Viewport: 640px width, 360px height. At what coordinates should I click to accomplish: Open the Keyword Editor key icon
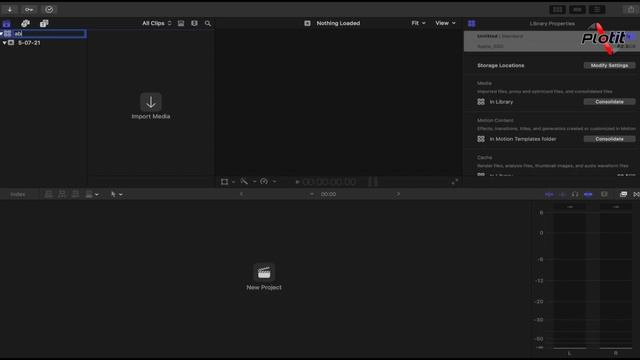tap(29, 9)
